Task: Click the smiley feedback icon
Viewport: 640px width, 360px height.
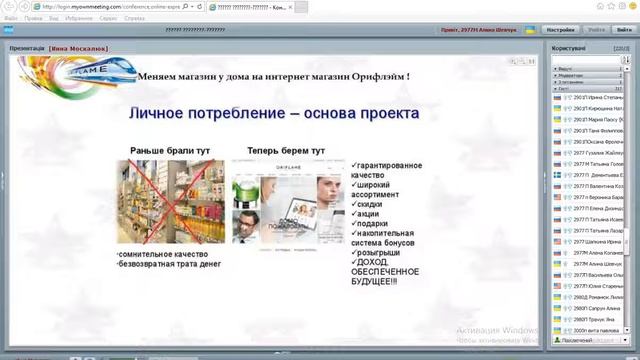Action: pos(634,6)
